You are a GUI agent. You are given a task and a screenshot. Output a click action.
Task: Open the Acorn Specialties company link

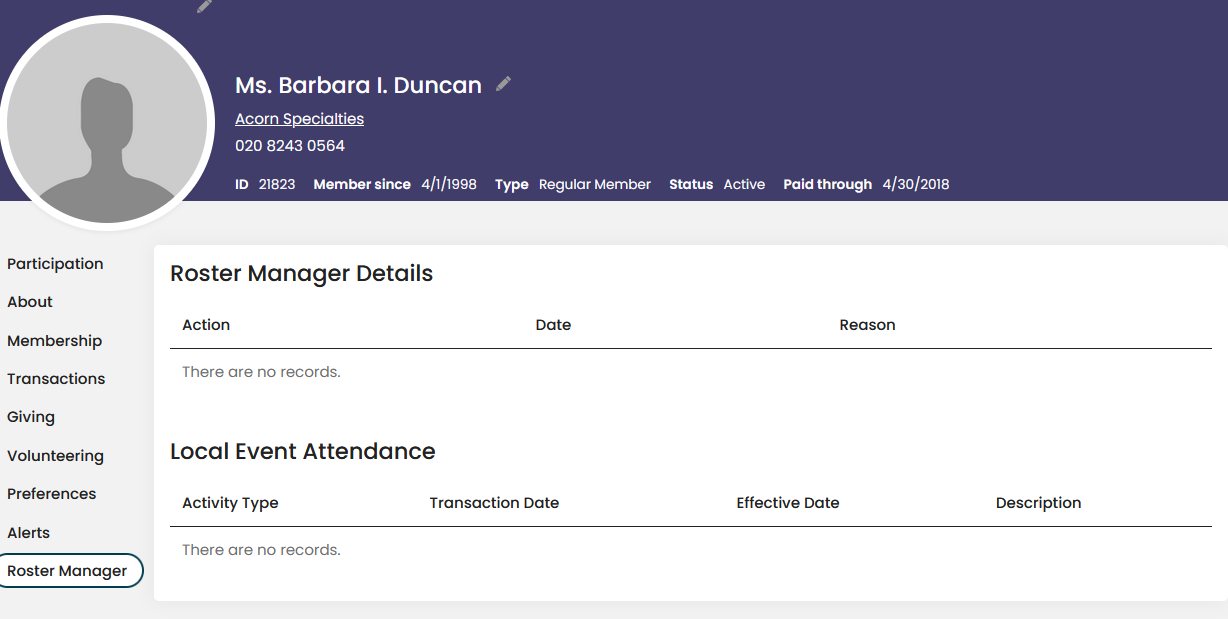[299, 119]
